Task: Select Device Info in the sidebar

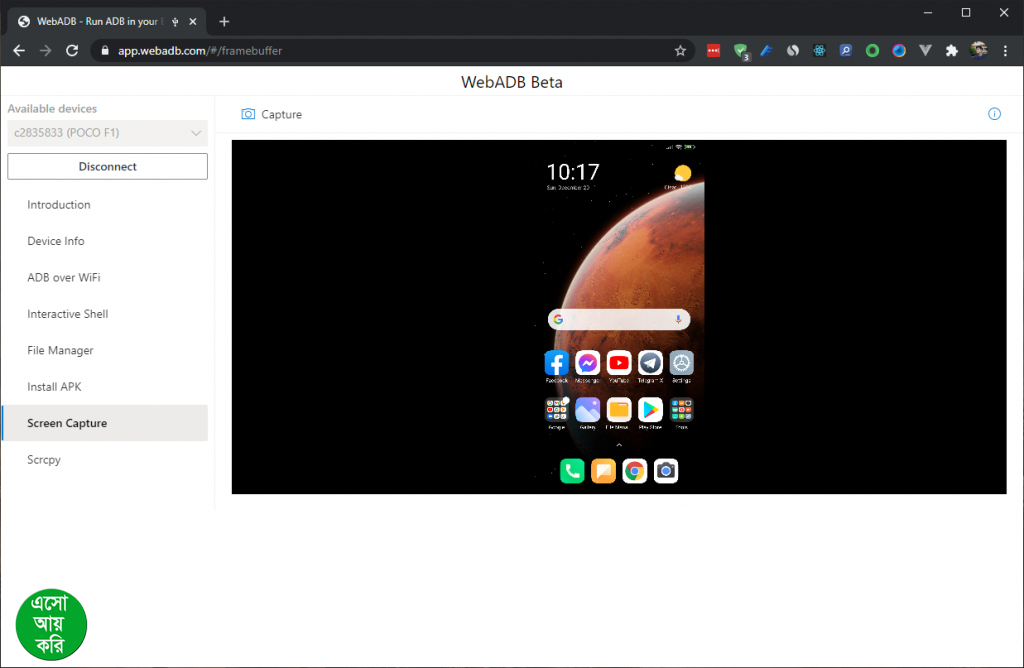Action: click(x=56, y=241)
